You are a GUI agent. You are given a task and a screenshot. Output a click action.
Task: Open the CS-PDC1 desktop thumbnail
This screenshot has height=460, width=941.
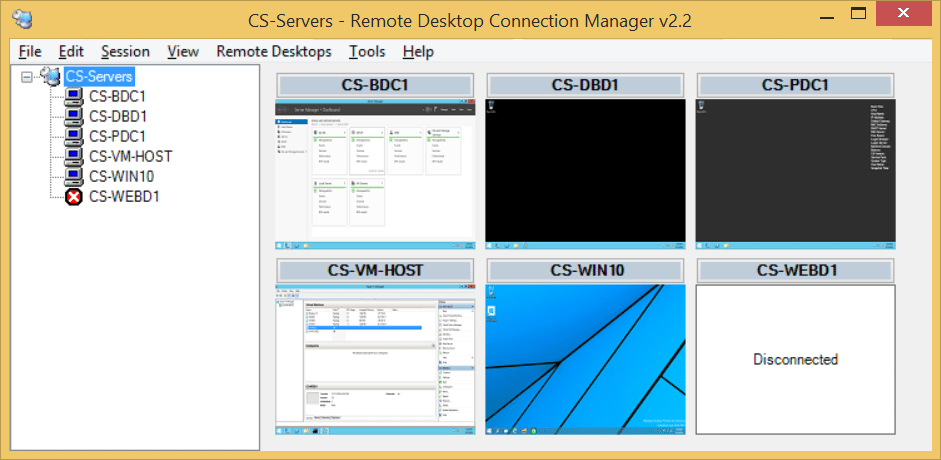coord(795,174)
